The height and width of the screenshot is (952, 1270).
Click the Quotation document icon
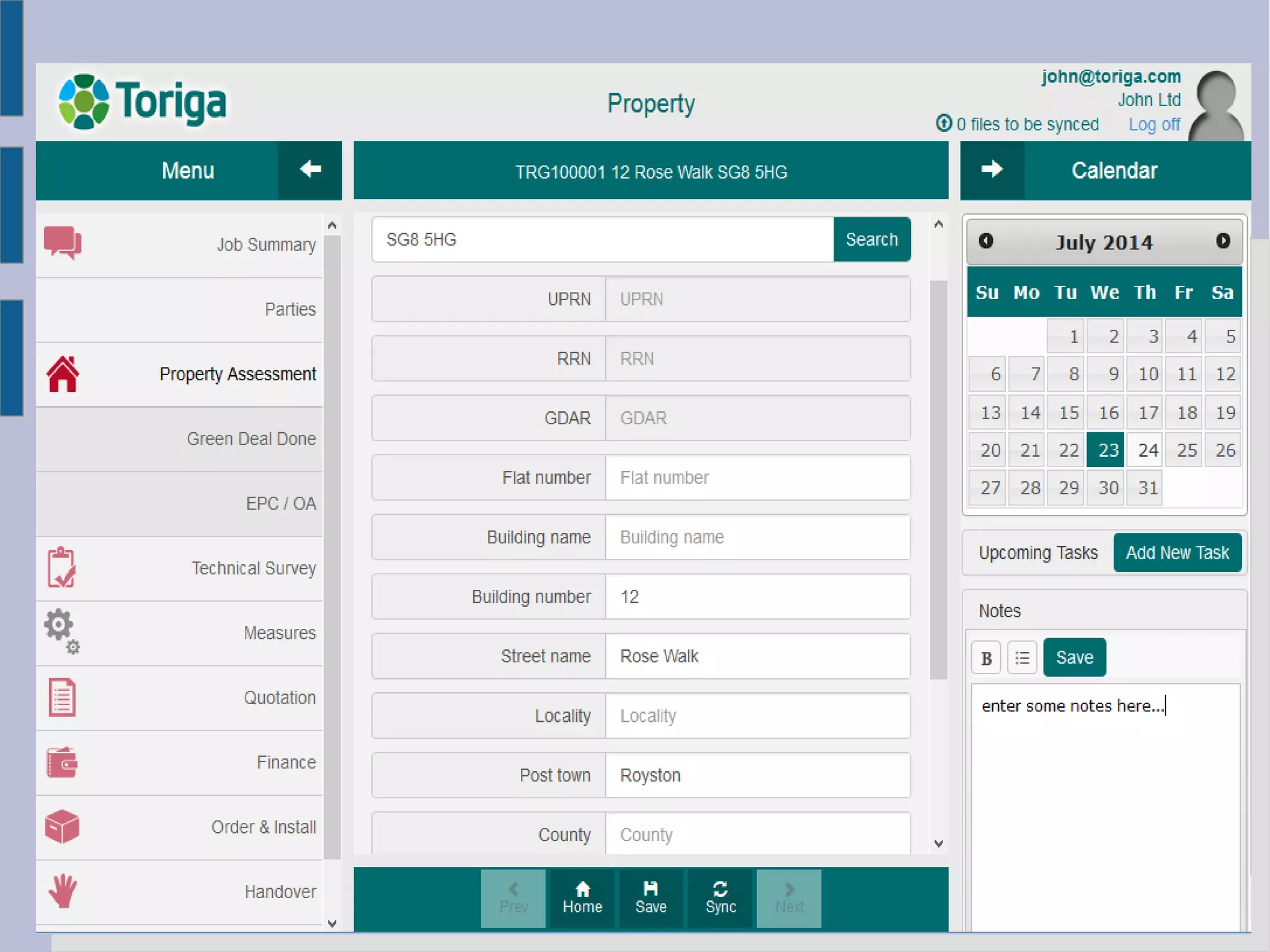(x=62, y=697)
